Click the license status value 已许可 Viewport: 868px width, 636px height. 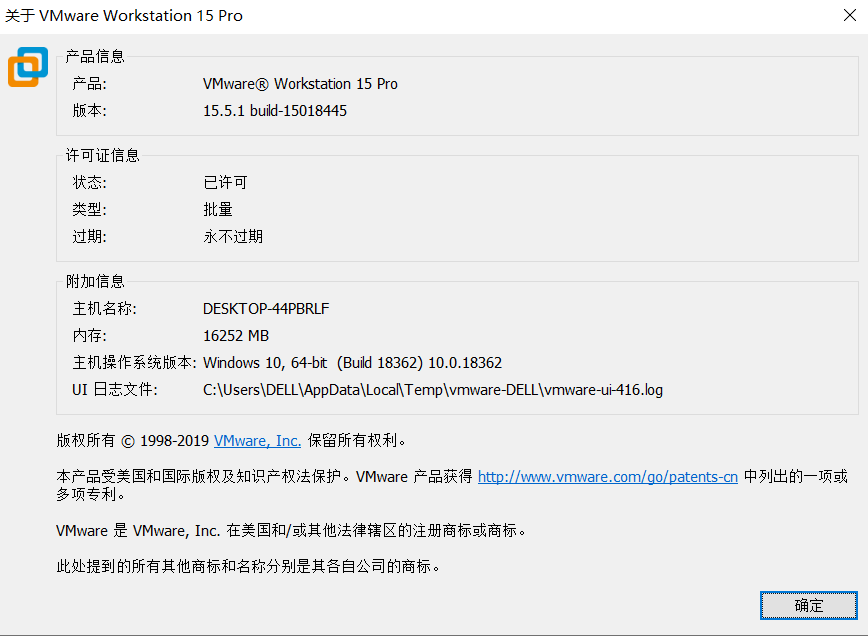(x=225, y=182)
